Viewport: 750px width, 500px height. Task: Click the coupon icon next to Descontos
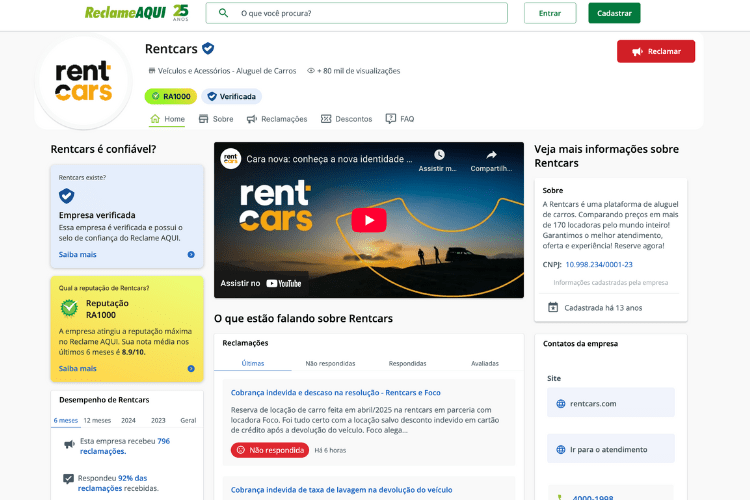(326, 119)
